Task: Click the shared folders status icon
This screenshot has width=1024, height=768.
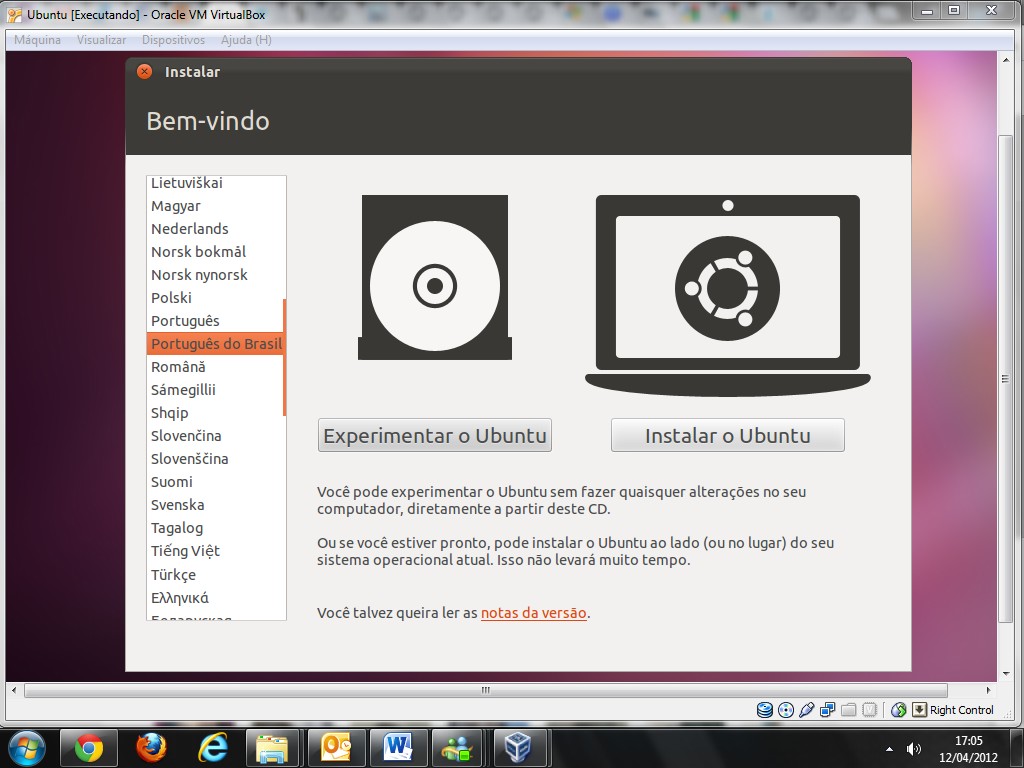Action: click(849, 710)
